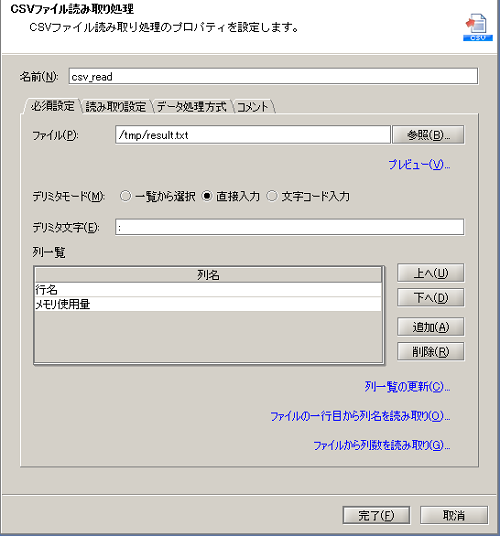Image resolution: width=500 pixels, height=536 pixels.
Task: Click the 下へ(D) button
Action: [431, 298]
